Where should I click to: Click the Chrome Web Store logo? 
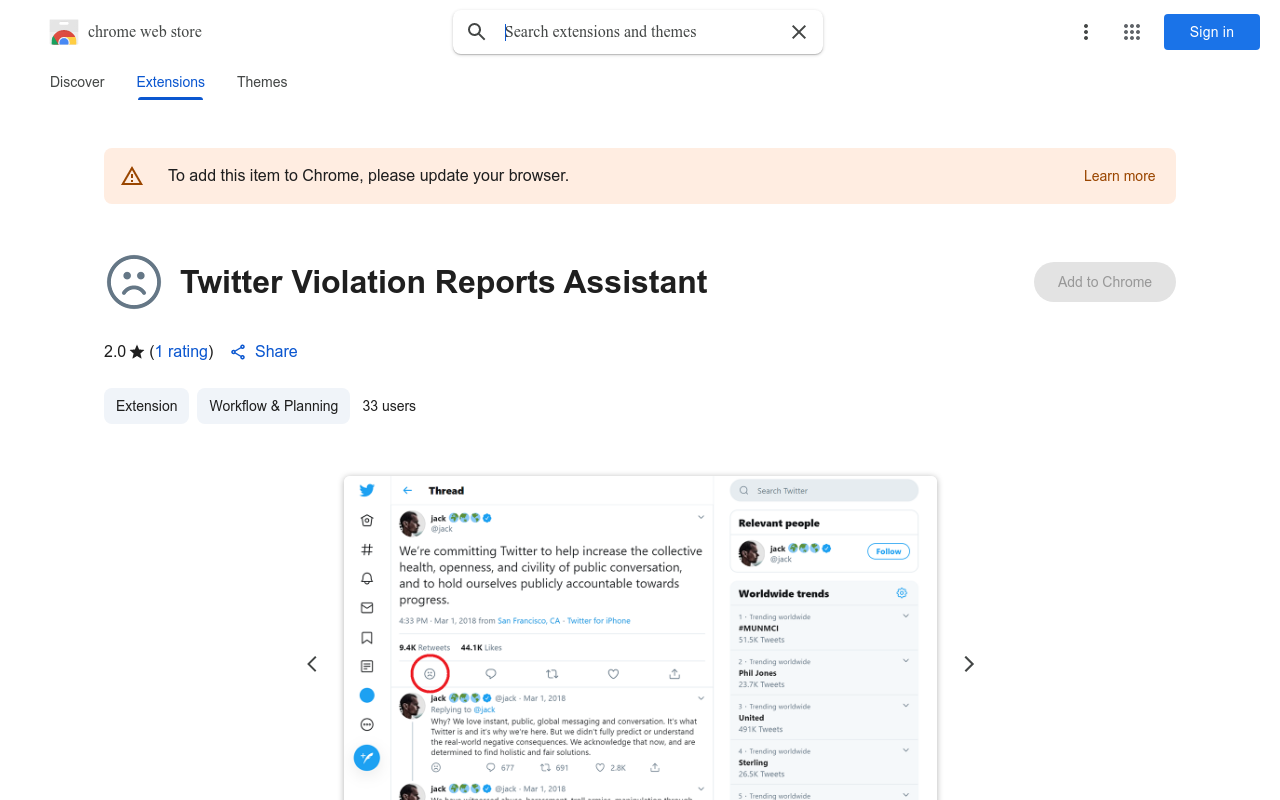pyautogui.click(x=64, y=32)
